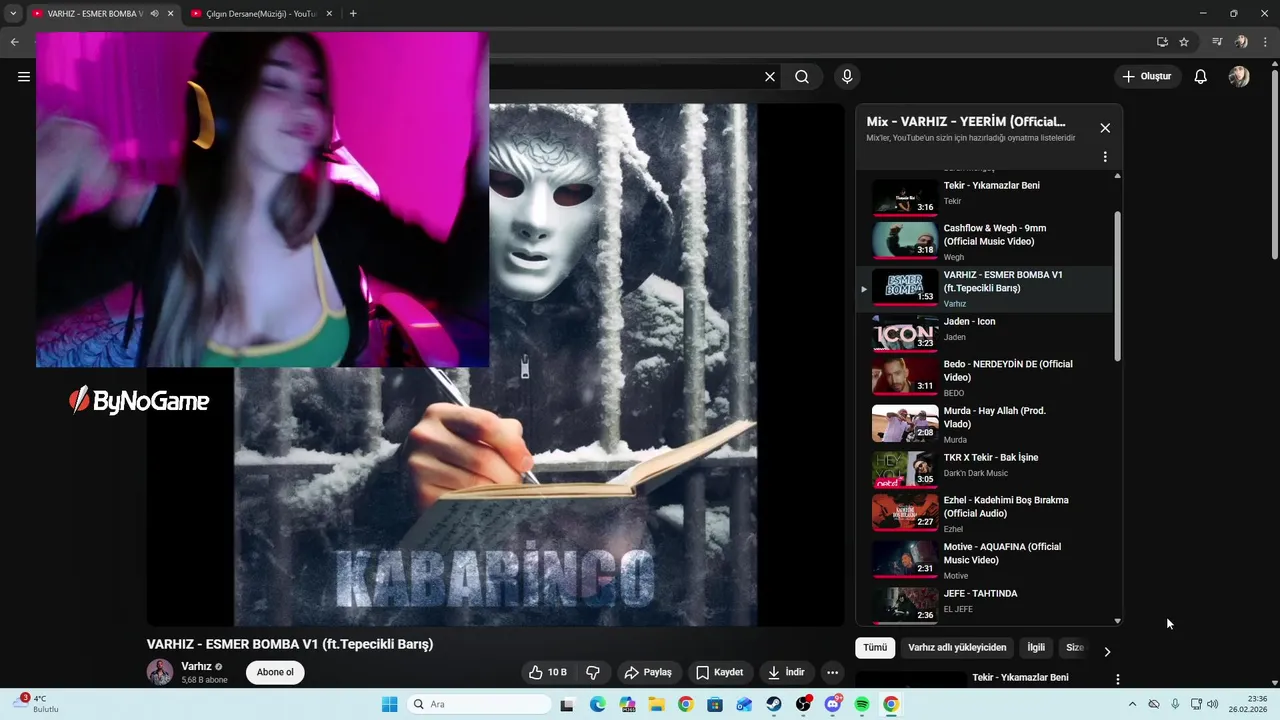Play Motive - AQUAFINA from the playlist
This screenshot has width=1280, height=720.
[985, 560]
